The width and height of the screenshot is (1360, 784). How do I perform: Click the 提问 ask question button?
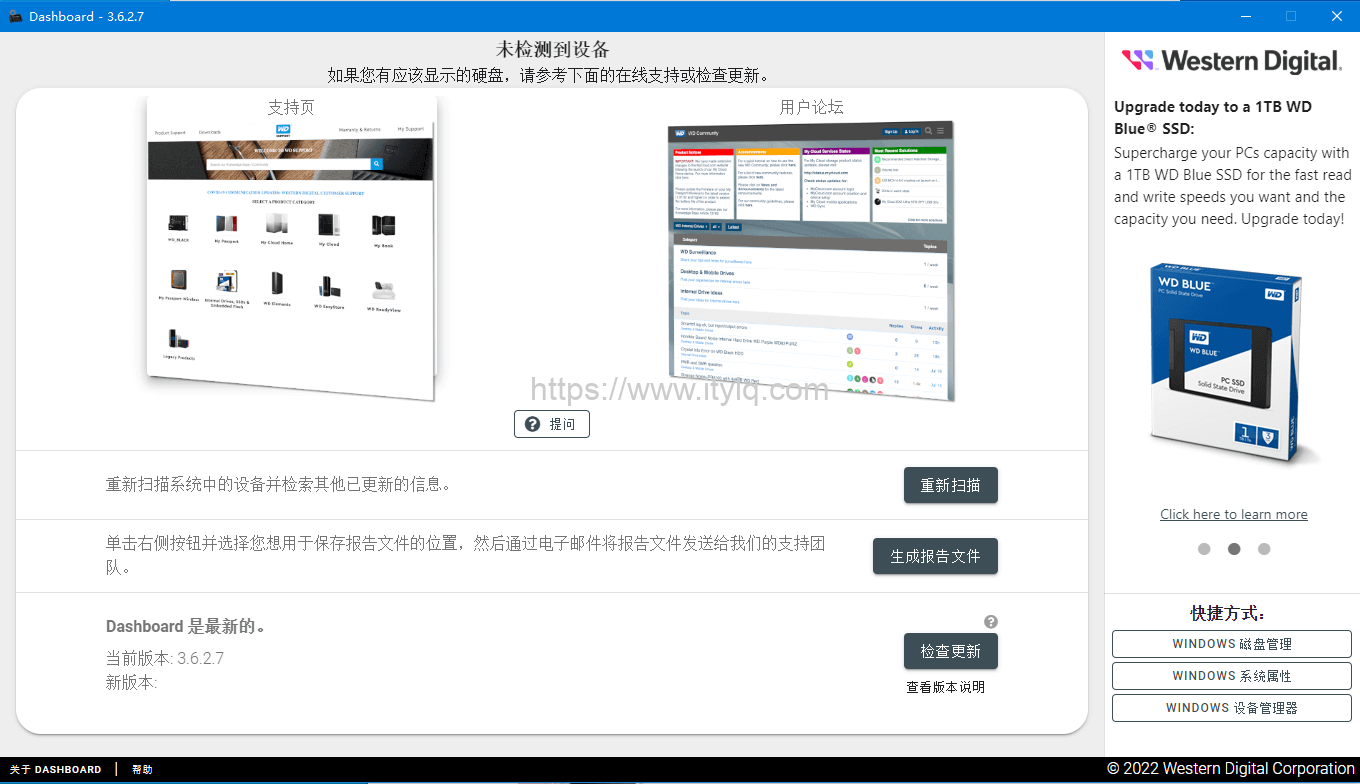552,424
